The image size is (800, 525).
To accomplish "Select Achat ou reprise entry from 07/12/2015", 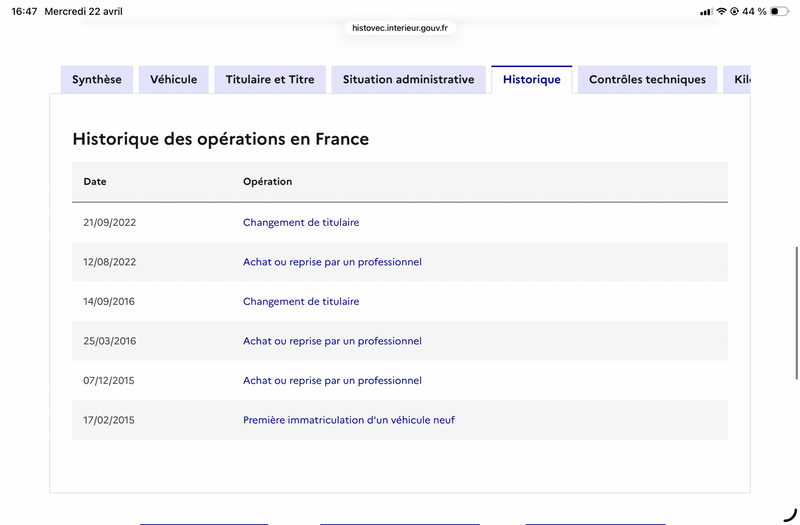I will pyautogui.click(x=332, y=381).
